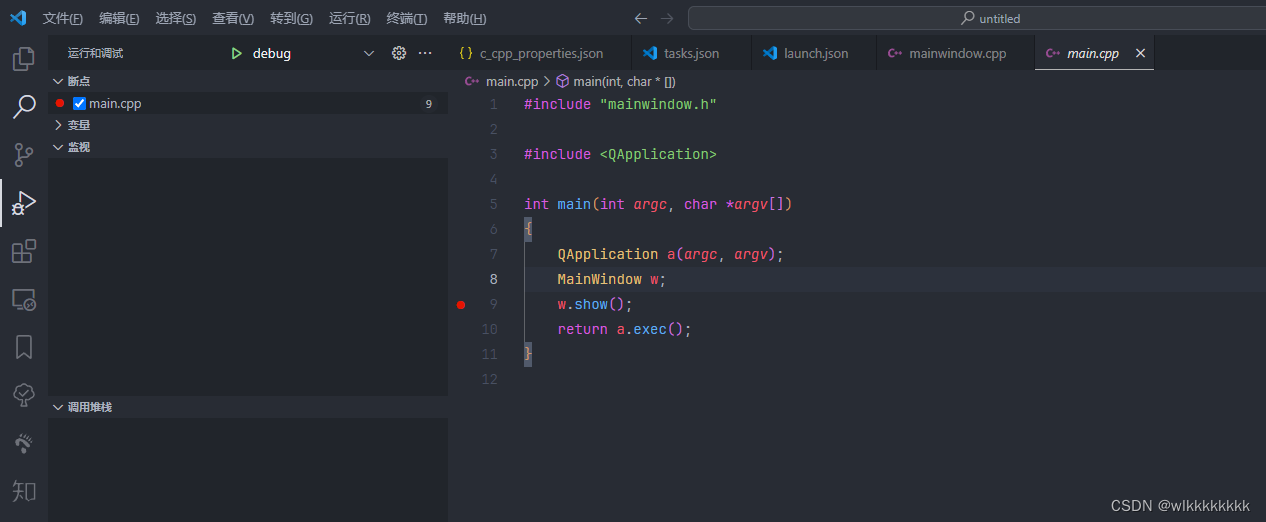Click line number 5 in the gutter
Image resolution: width=1266 pixels, height=522 pixels.
coord(493,204)
